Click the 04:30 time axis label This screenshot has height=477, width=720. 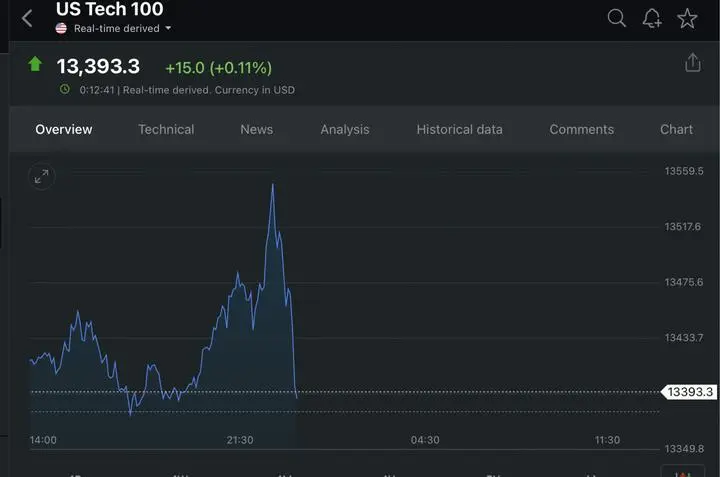425,440
